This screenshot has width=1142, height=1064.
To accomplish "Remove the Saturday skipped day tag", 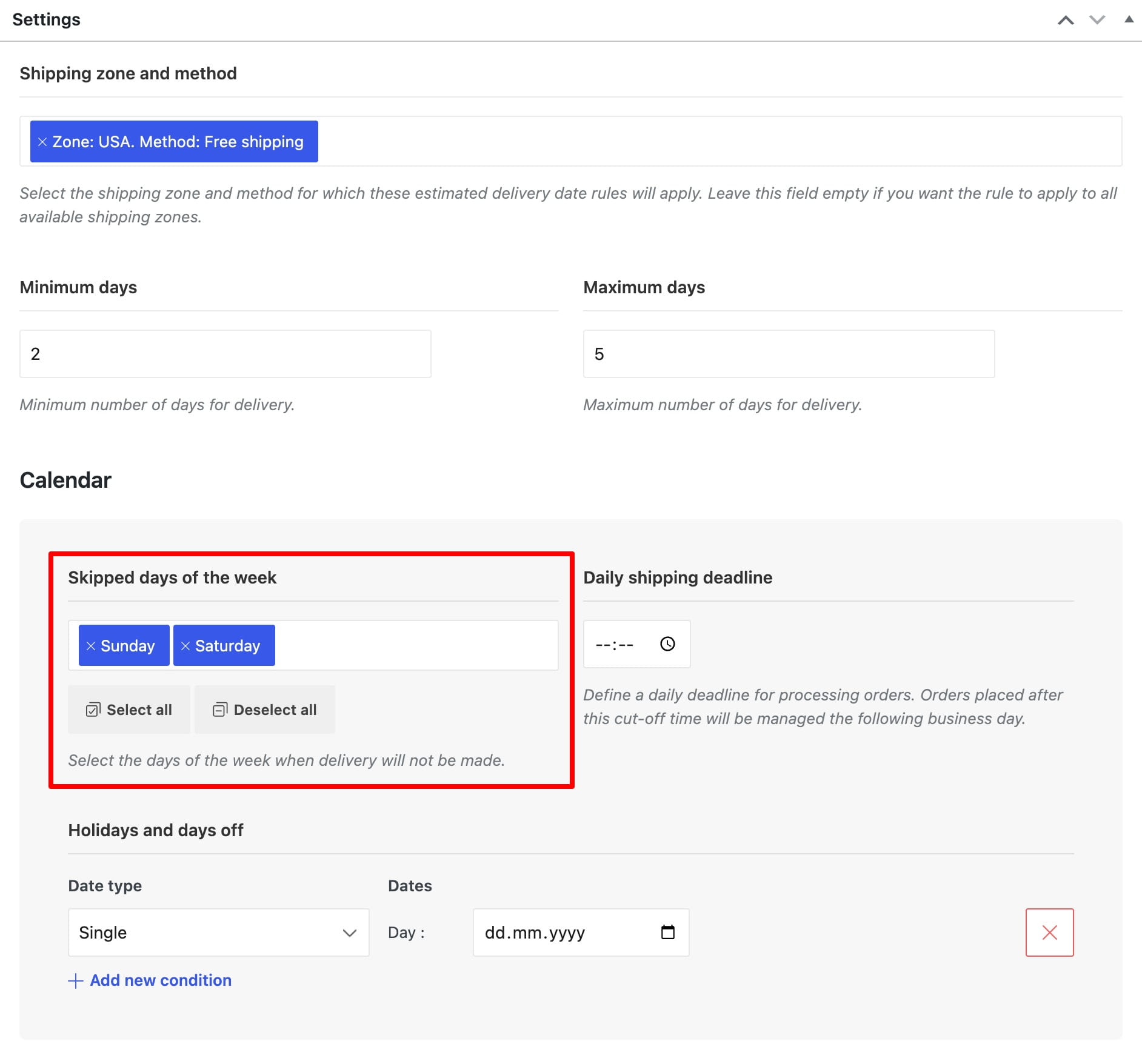I will point(185,646).
